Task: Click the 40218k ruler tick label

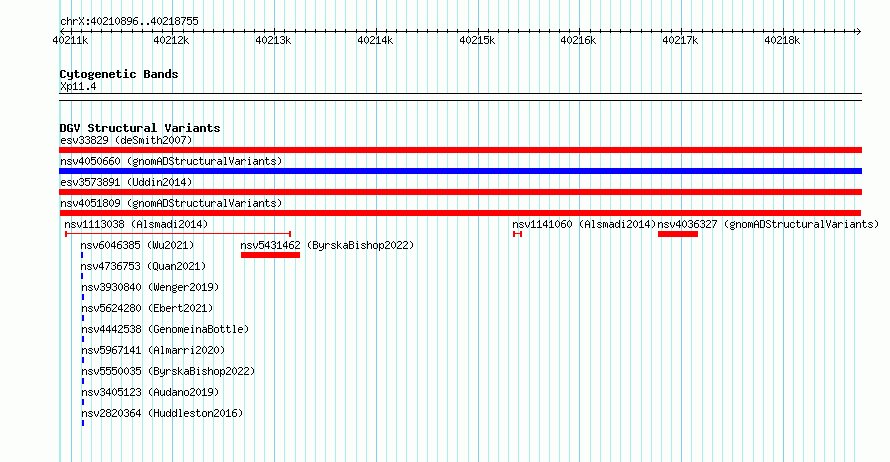Action: (x=782, y=40)
